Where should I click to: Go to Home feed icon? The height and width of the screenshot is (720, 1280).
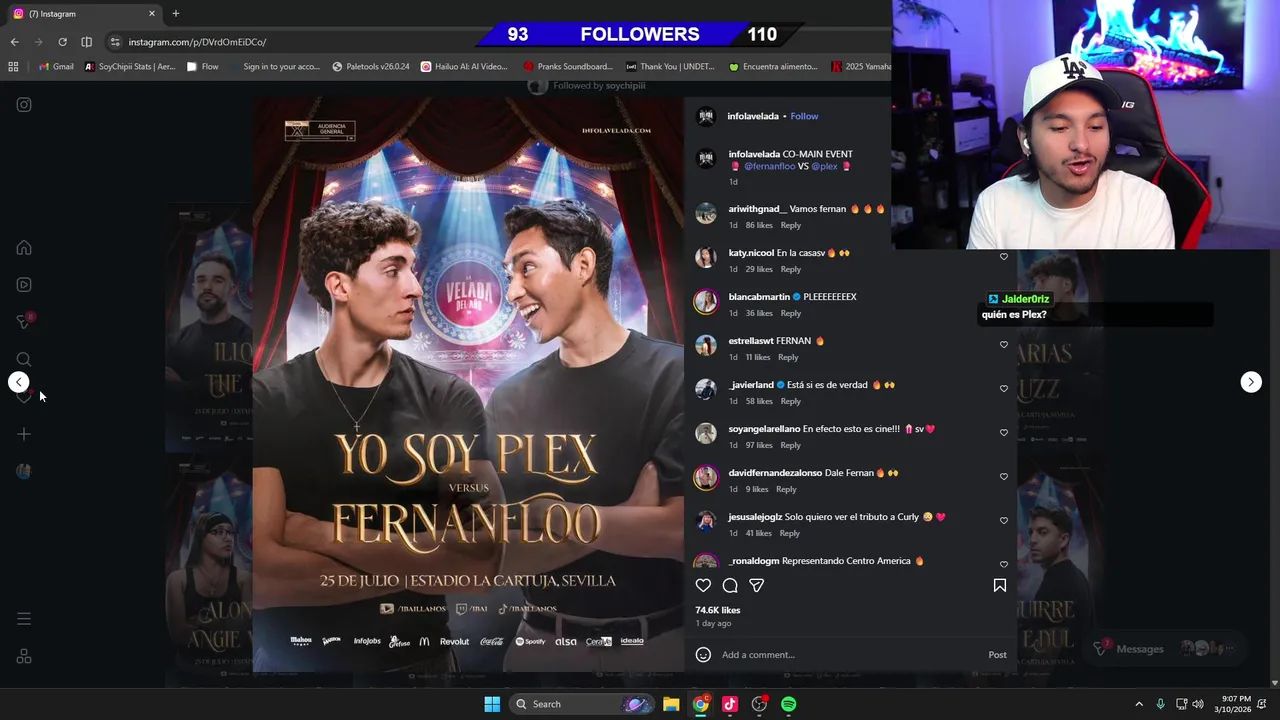[24, 248]
